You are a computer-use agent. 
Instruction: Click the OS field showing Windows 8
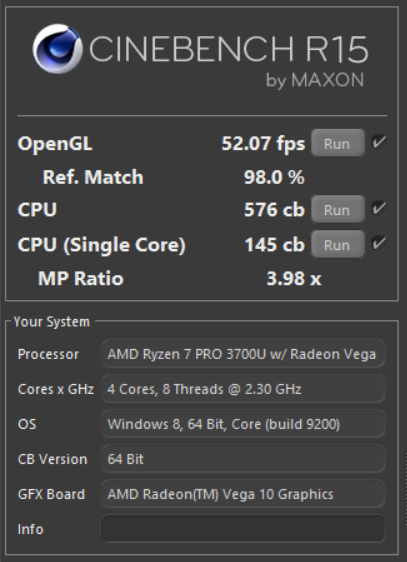(243, 424)
